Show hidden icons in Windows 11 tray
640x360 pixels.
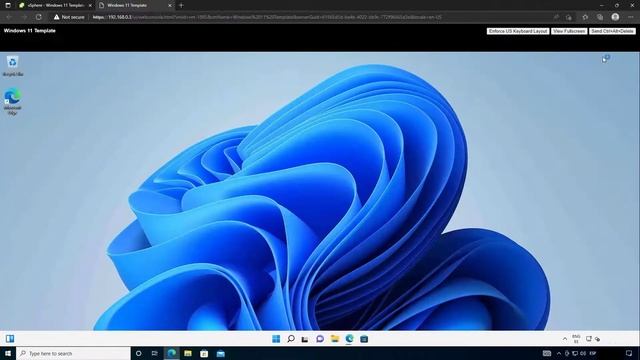[x=565, y=339]
